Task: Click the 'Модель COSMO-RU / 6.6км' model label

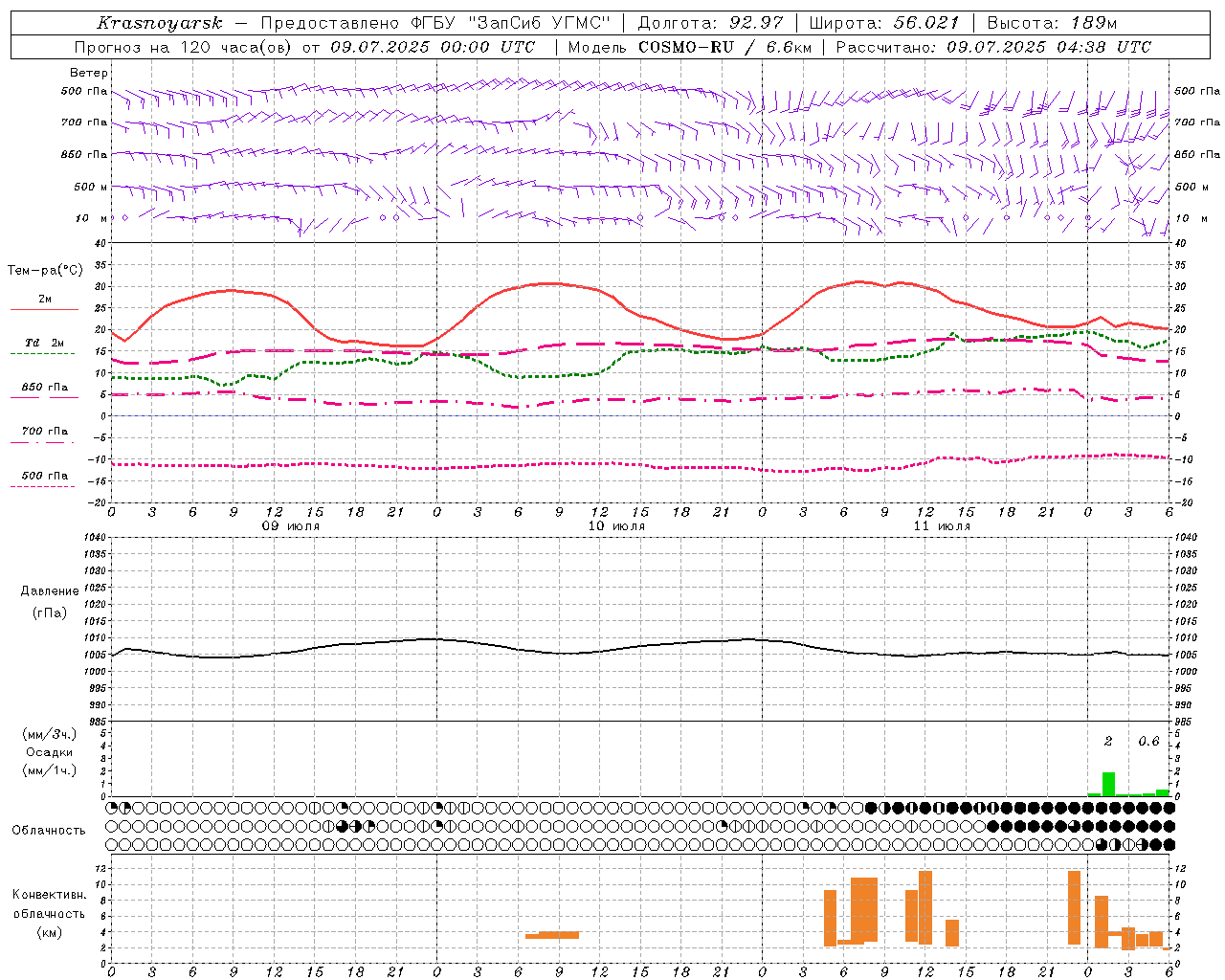Action: pyautogui.click(x=690, y=47)
